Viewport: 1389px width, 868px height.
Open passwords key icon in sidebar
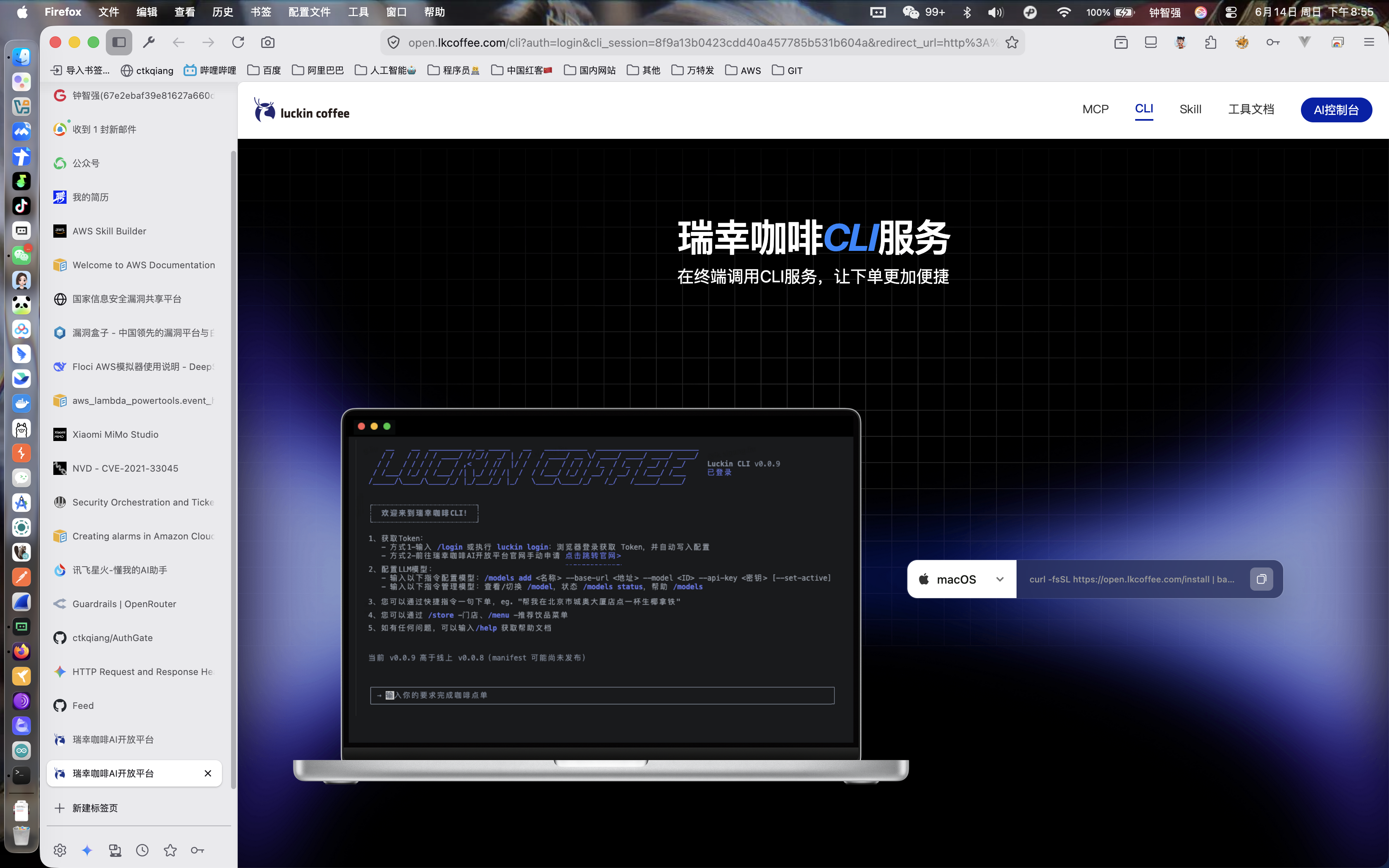198,850
